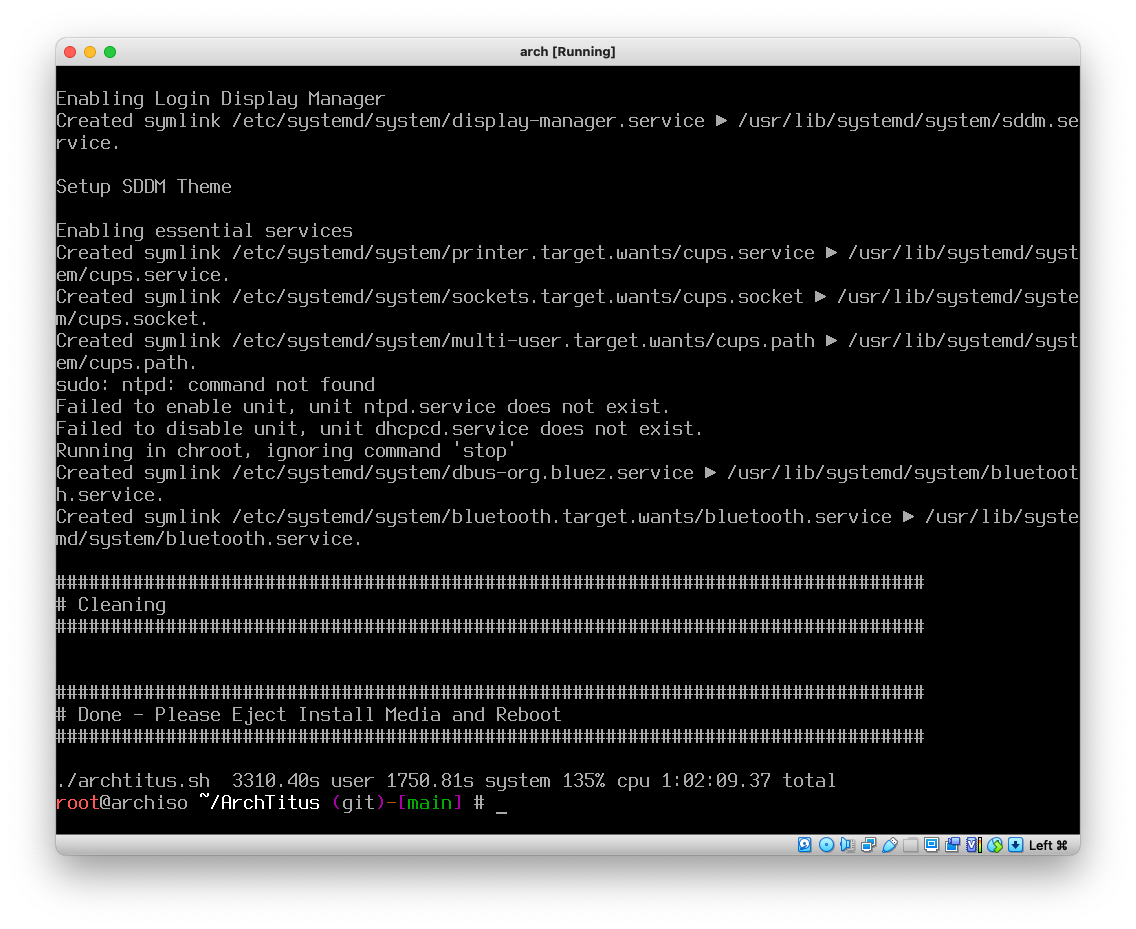Image resolution: width=1136 pixels, height=929 pixels.
Task: Click the 'Enabling Login Display Manager' line
Action: [220, 99]
